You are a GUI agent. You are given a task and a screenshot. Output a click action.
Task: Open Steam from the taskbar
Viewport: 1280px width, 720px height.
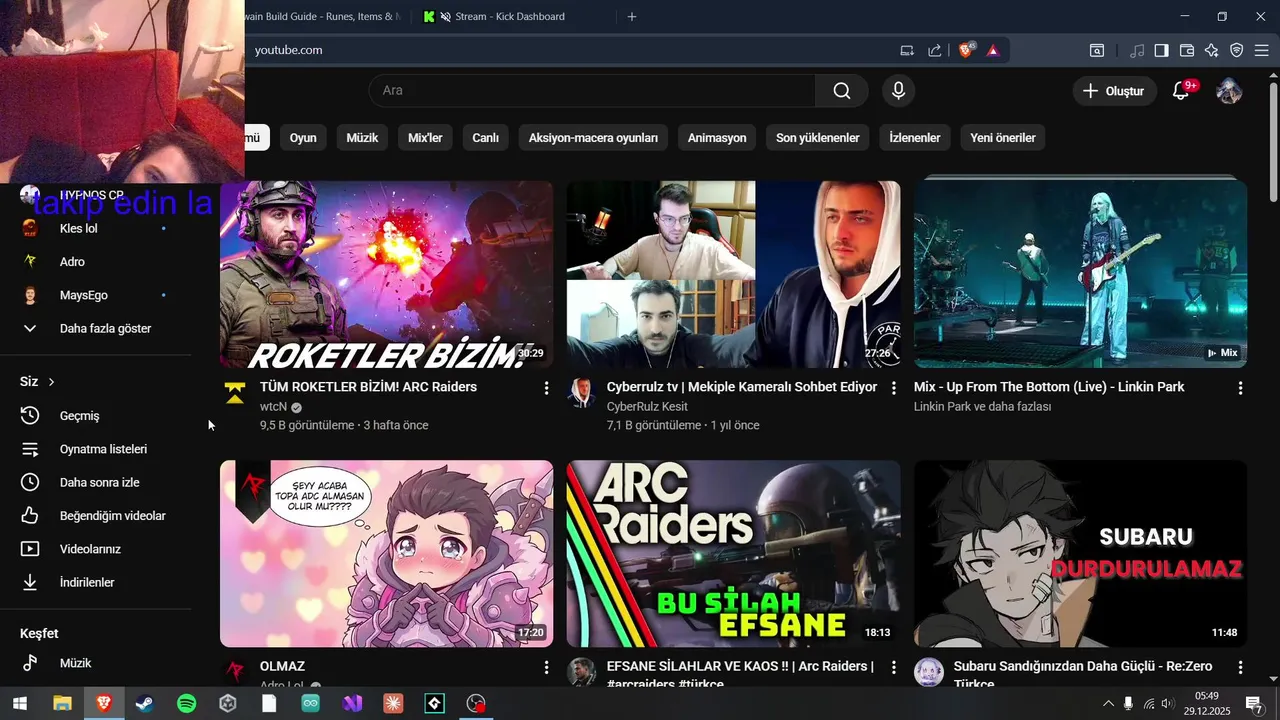tap(145, 703)
